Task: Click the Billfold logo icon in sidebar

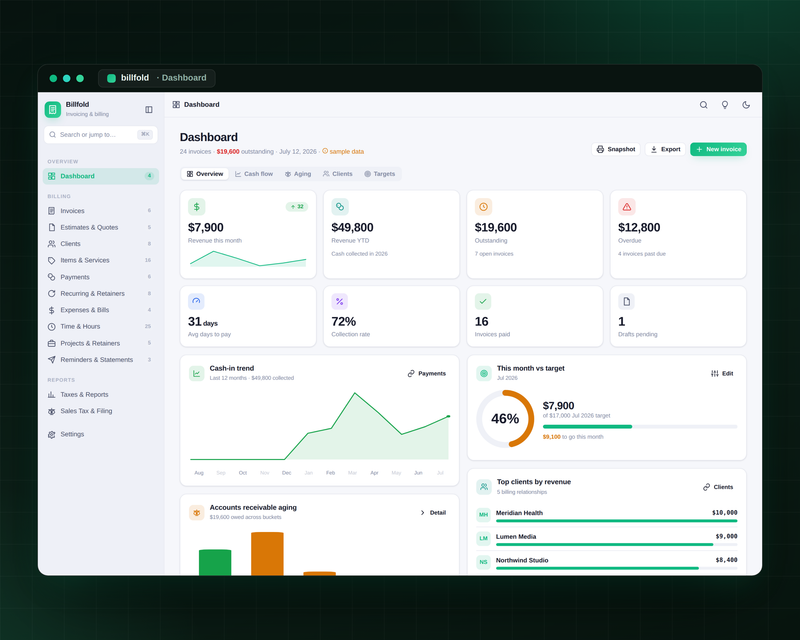Action: pyautogui.click(x=53, y=109)
